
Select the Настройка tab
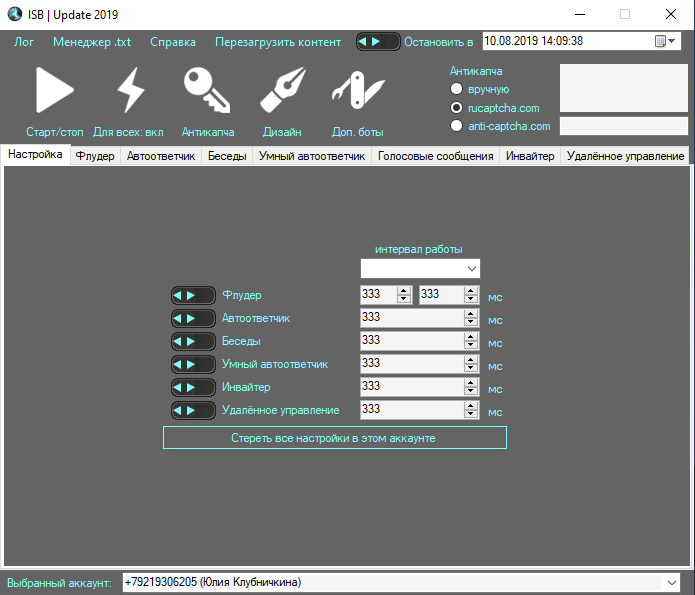35,154
